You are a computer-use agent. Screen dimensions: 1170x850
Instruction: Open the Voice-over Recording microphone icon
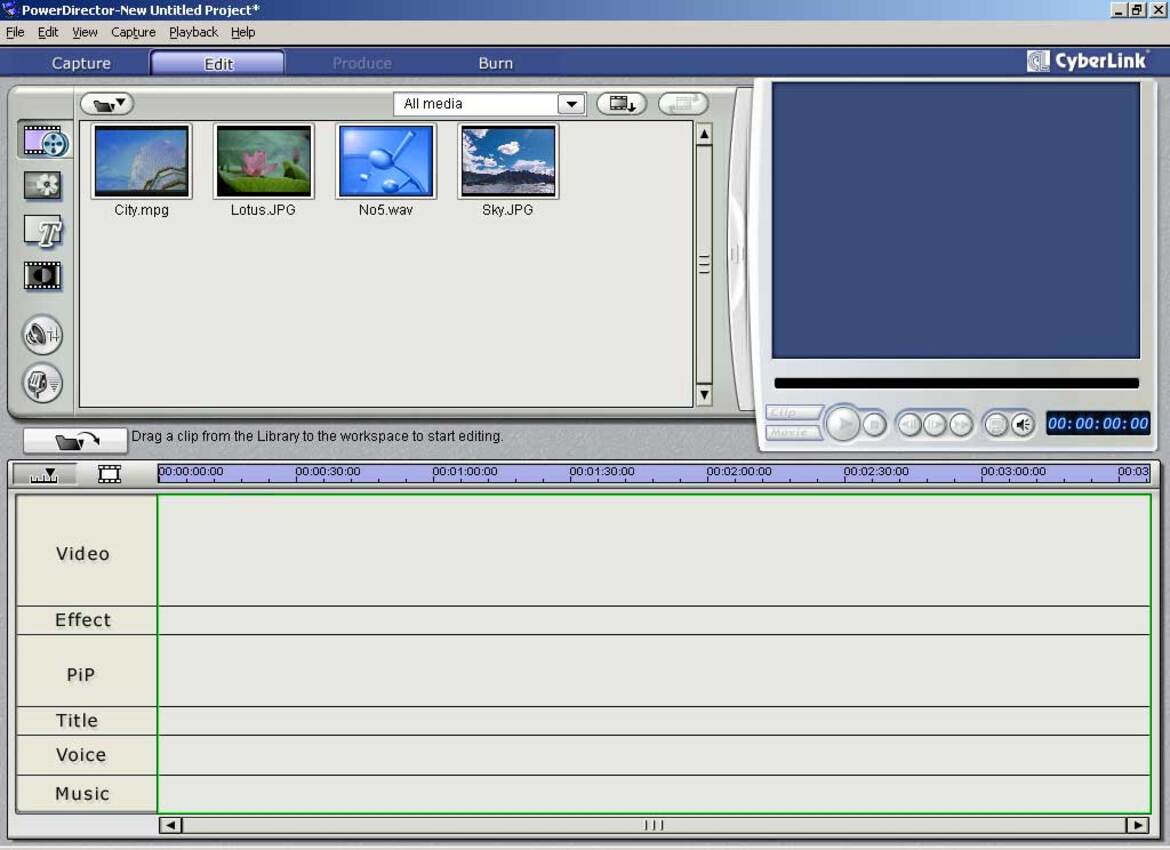pos(43,384)
